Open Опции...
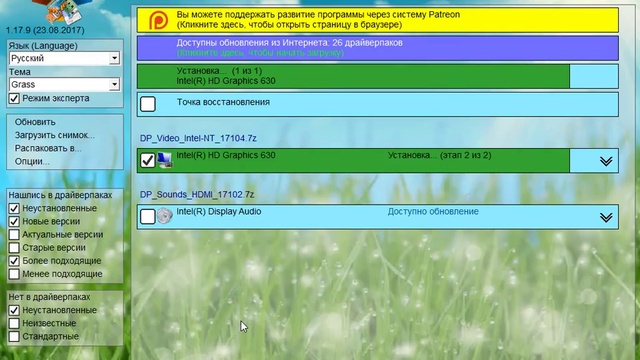Image resolution: width=640 pixels, height=360 pixels. [32, 161]
